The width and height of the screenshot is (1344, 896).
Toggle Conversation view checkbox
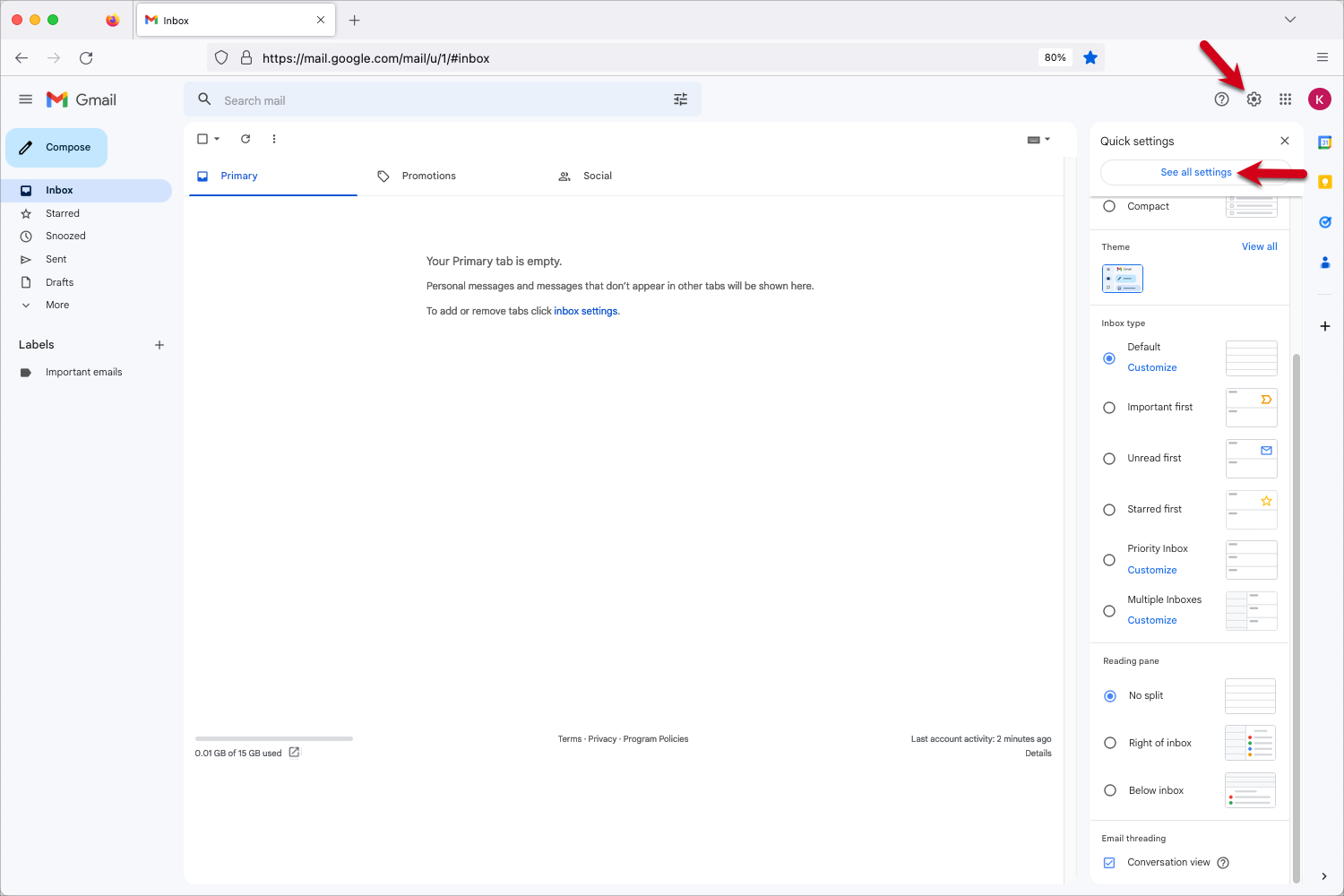pos(1109,863)
